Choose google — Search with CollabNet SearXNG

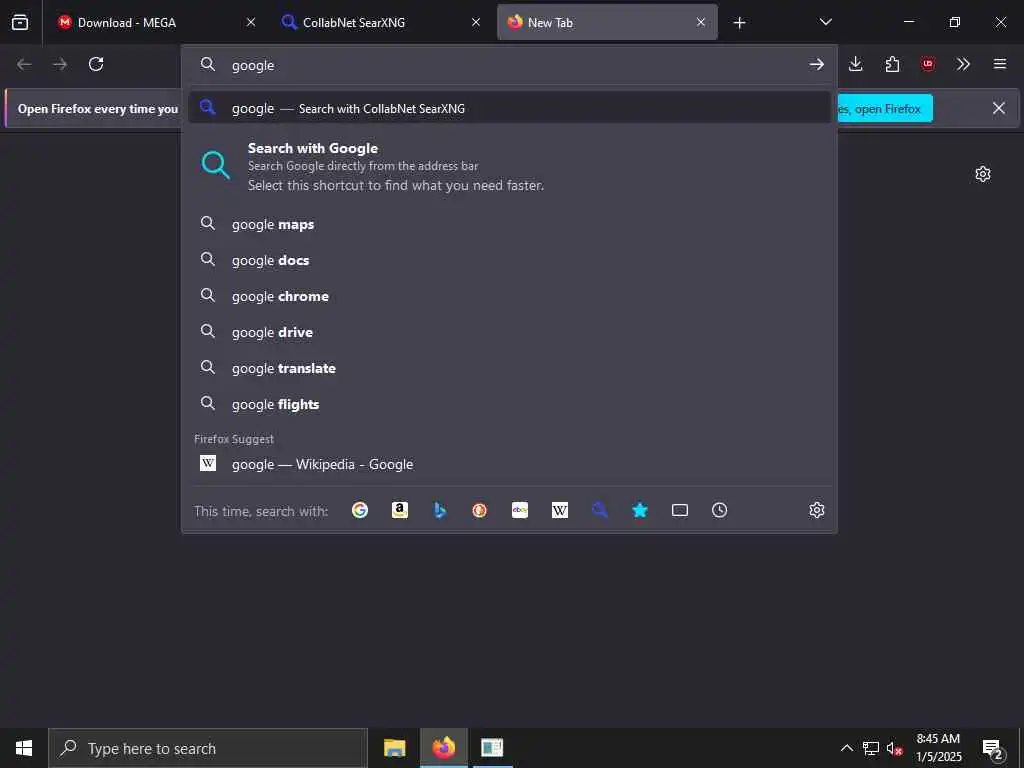pos(509,108)
